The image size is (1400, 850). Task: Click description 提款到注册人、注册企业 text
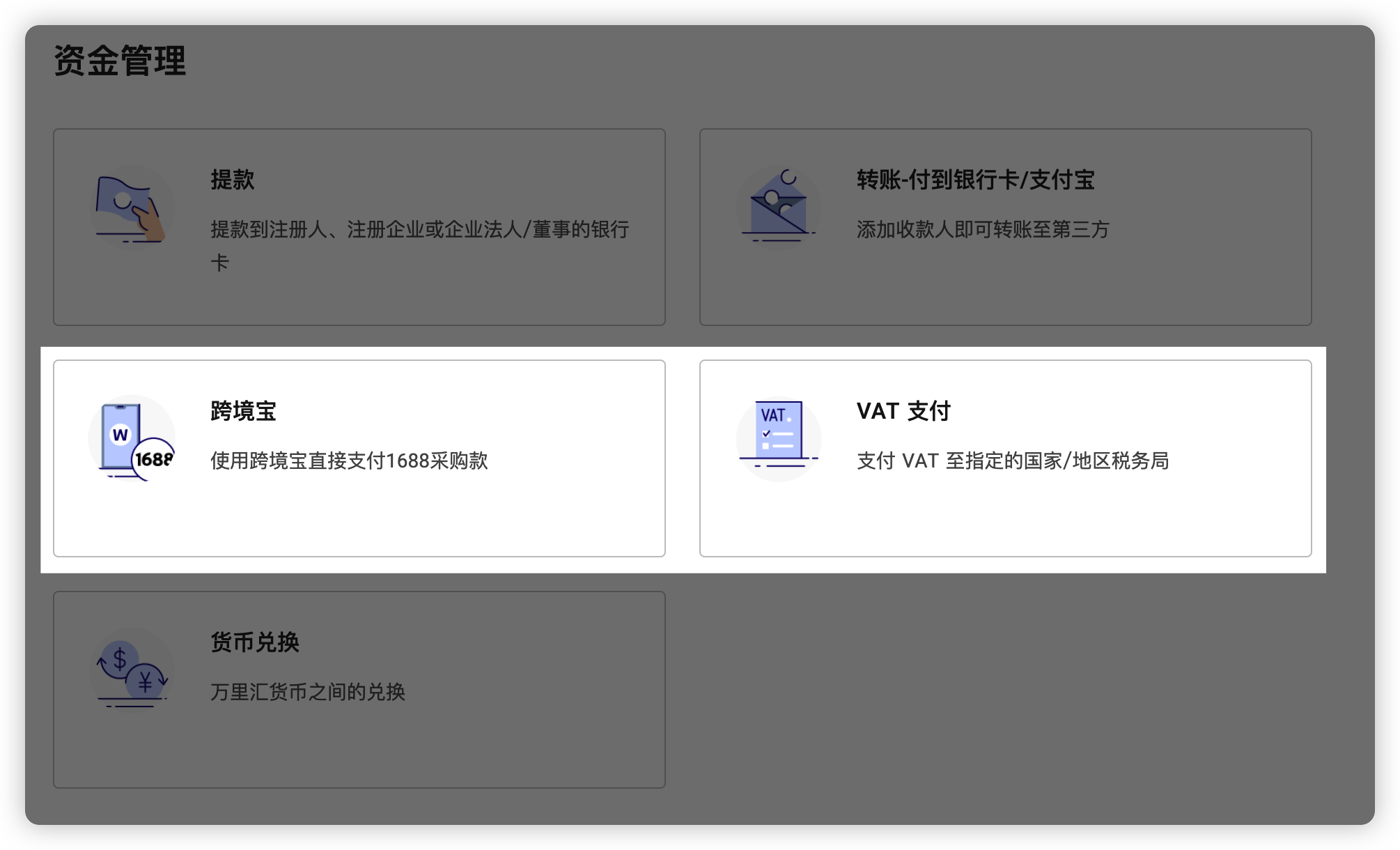pyautogui.click(x=419, y=229)
